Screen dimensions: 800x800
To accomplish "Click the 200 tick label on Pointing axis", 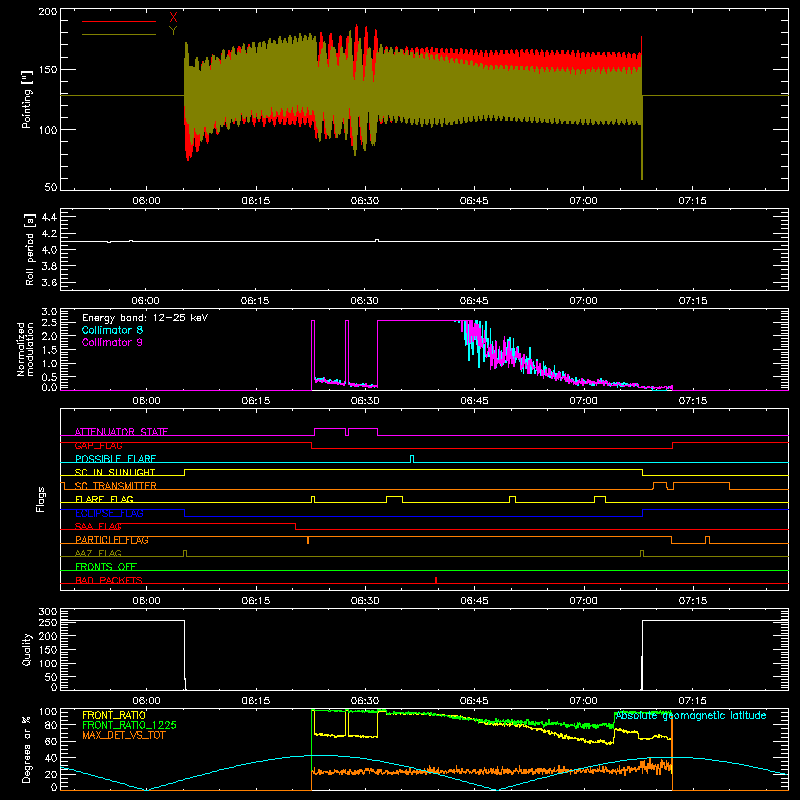I will coord(48,11).
